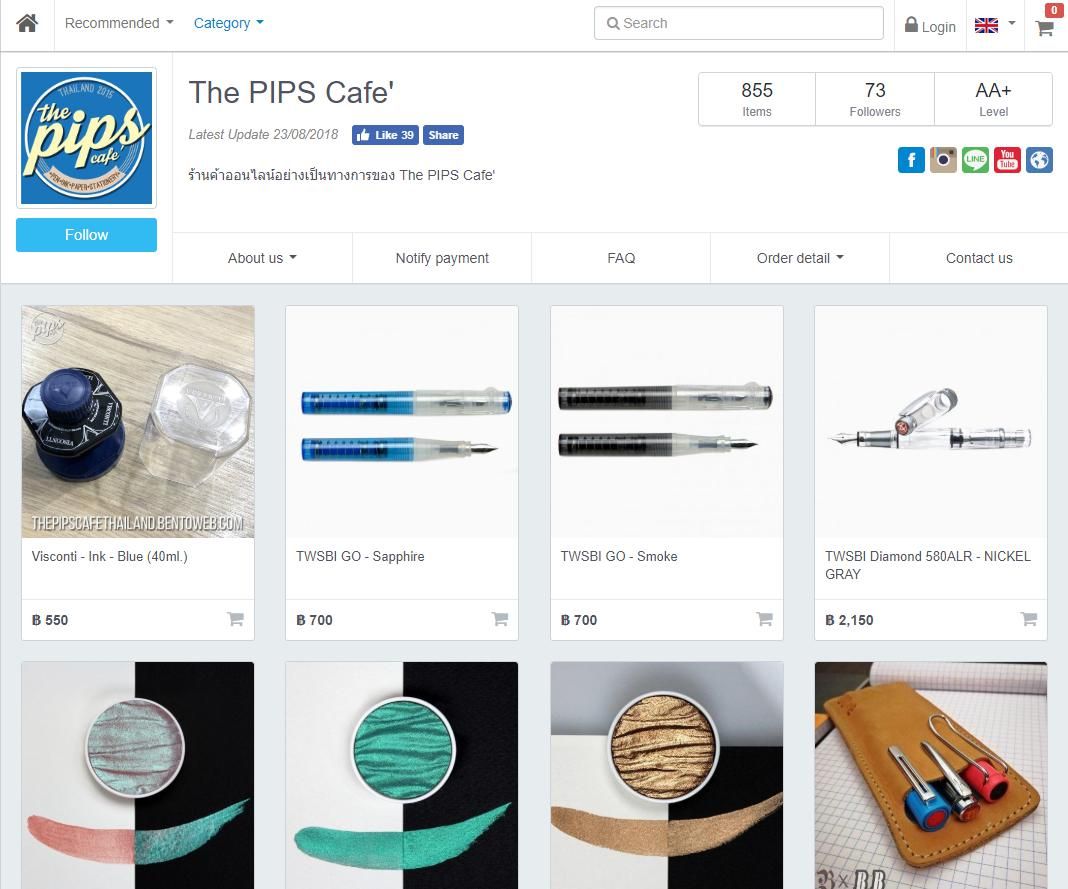The width and height of the screenshot is (1068, 889).
Task: Expand the About us menu
Action: coord(262,258)
